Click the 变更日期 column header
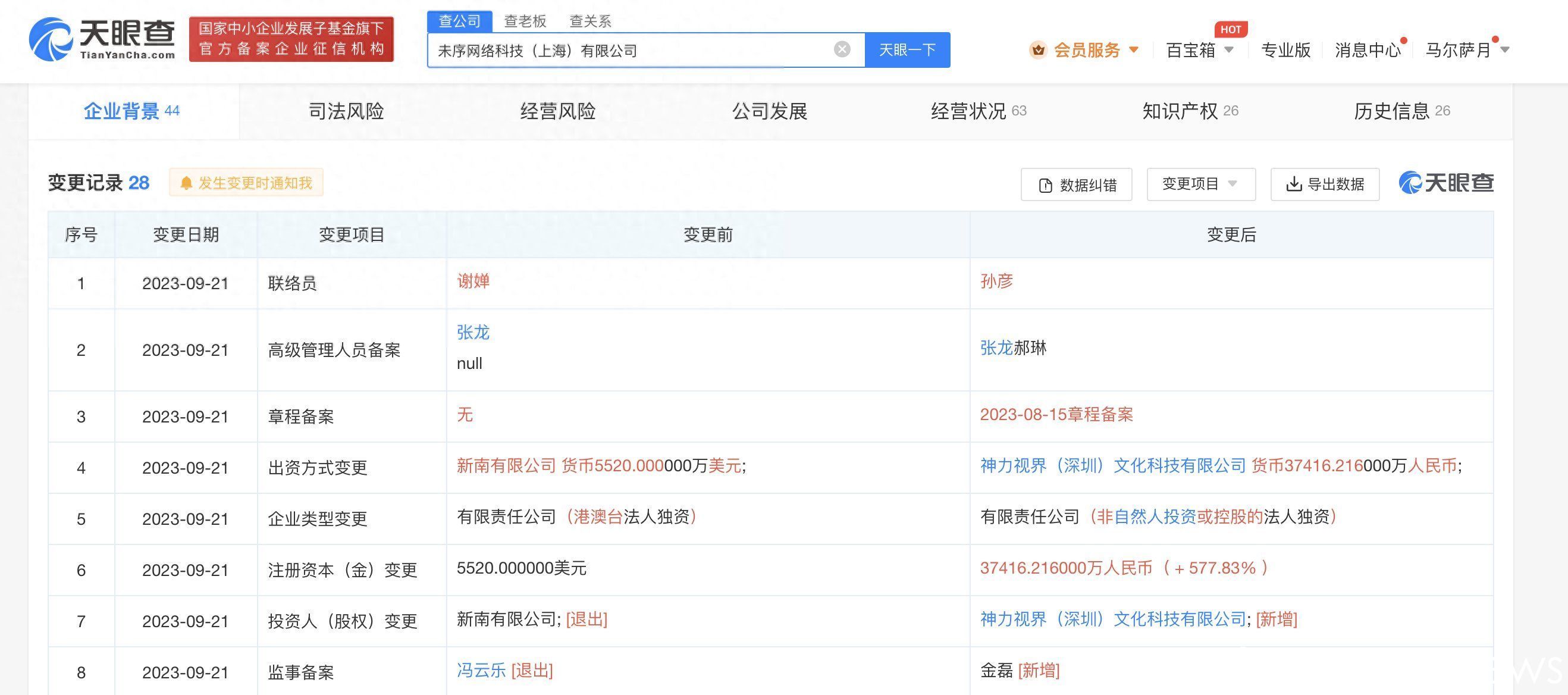This screenshot has width=1568, height=695. [x=186, y=234]
